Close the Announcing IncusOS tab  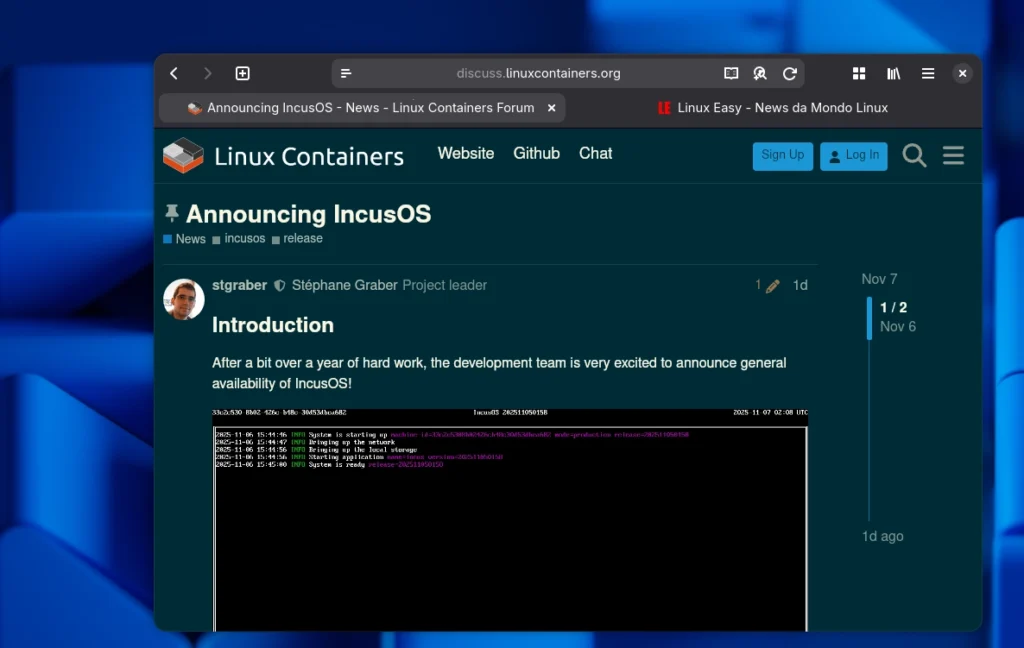tap(551, 108)
